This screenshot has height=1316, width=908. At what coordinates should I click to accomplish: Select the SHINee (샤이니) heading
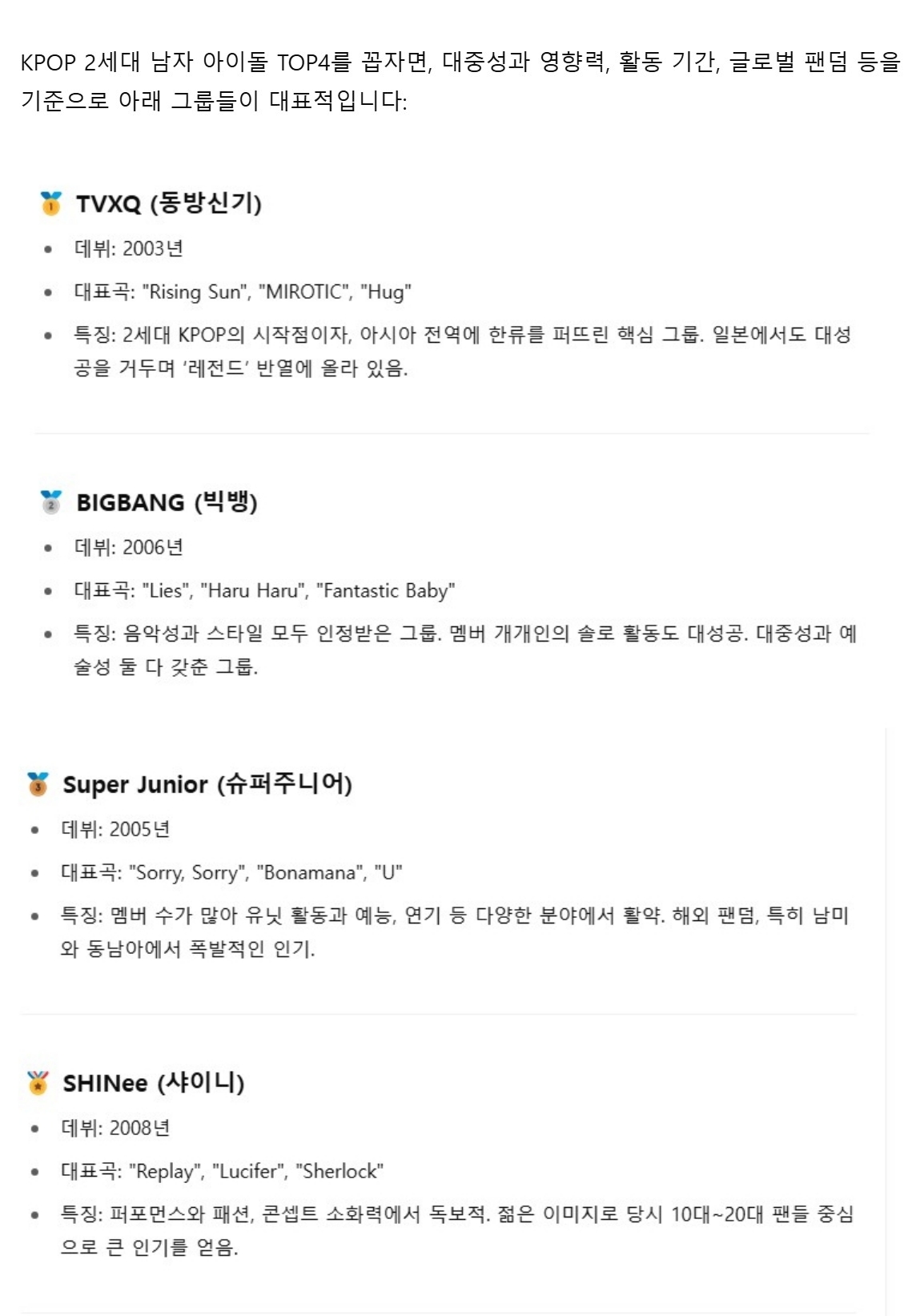[154, 1083]
